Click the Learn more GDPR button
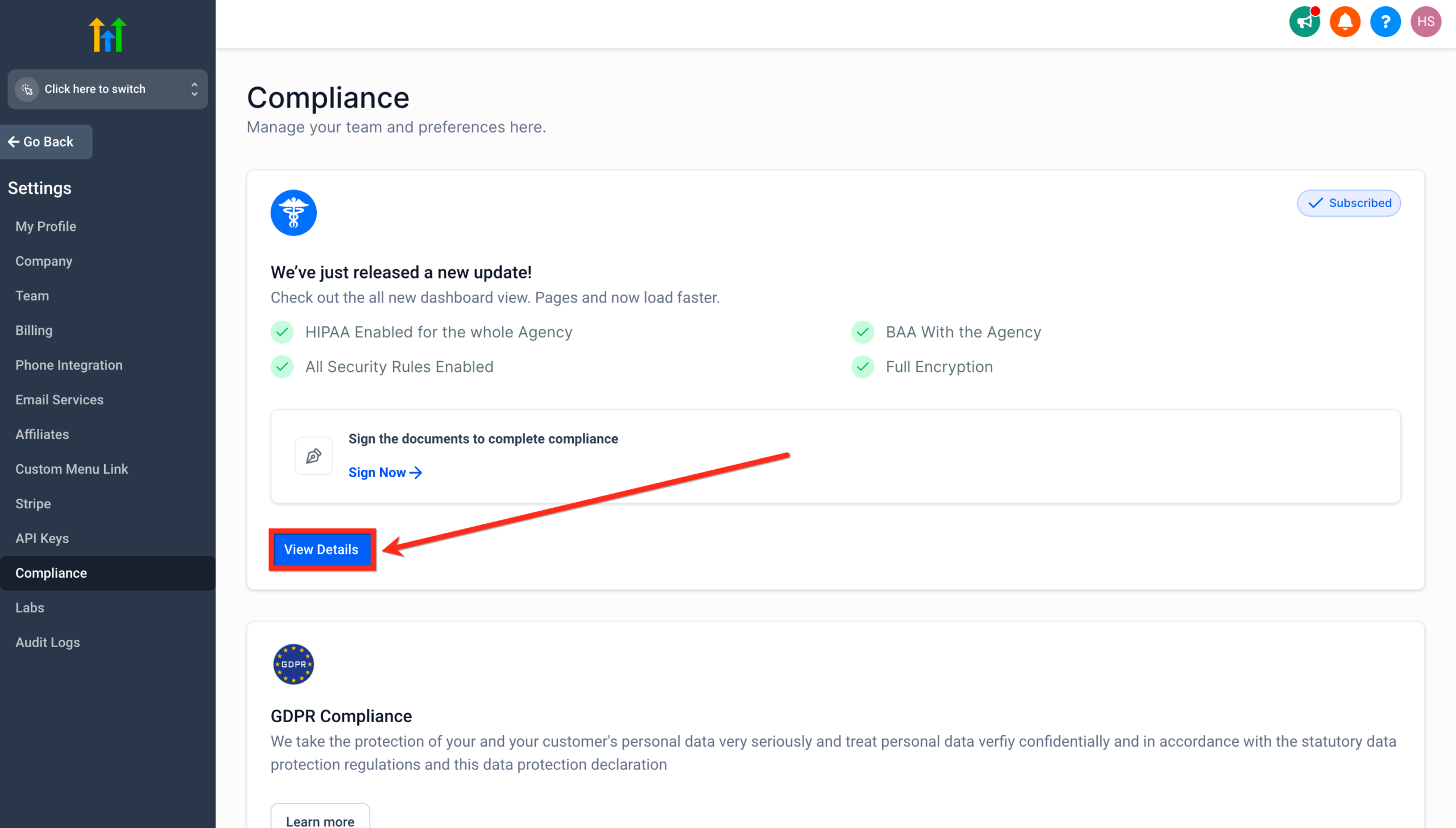Image resolution: width=1456 pixels, height=828 pixels. [320, 821]
